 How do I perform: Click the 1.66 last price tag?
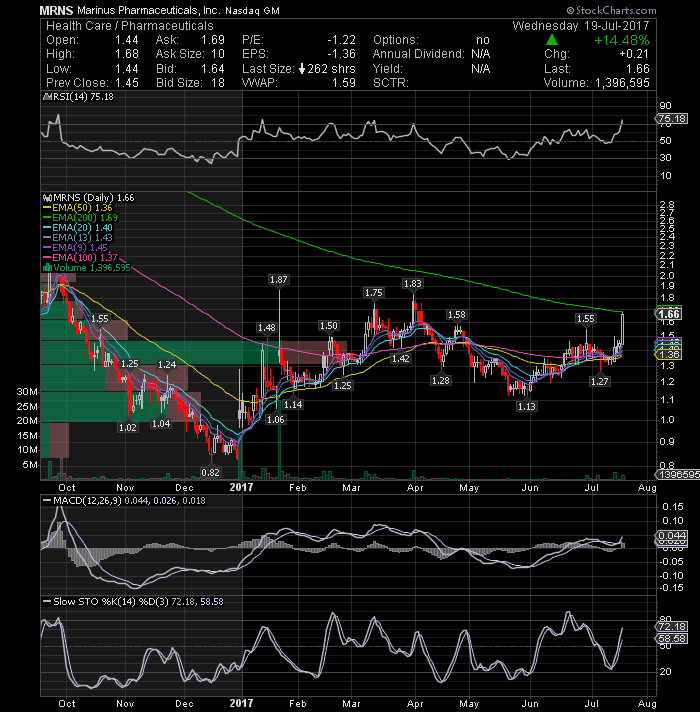click(668, 314)
